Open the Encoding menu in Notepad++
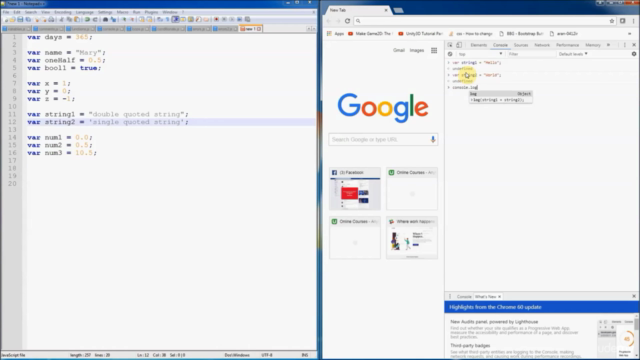Viewport: 640px width, 360px height. click(x=63, y=12)
